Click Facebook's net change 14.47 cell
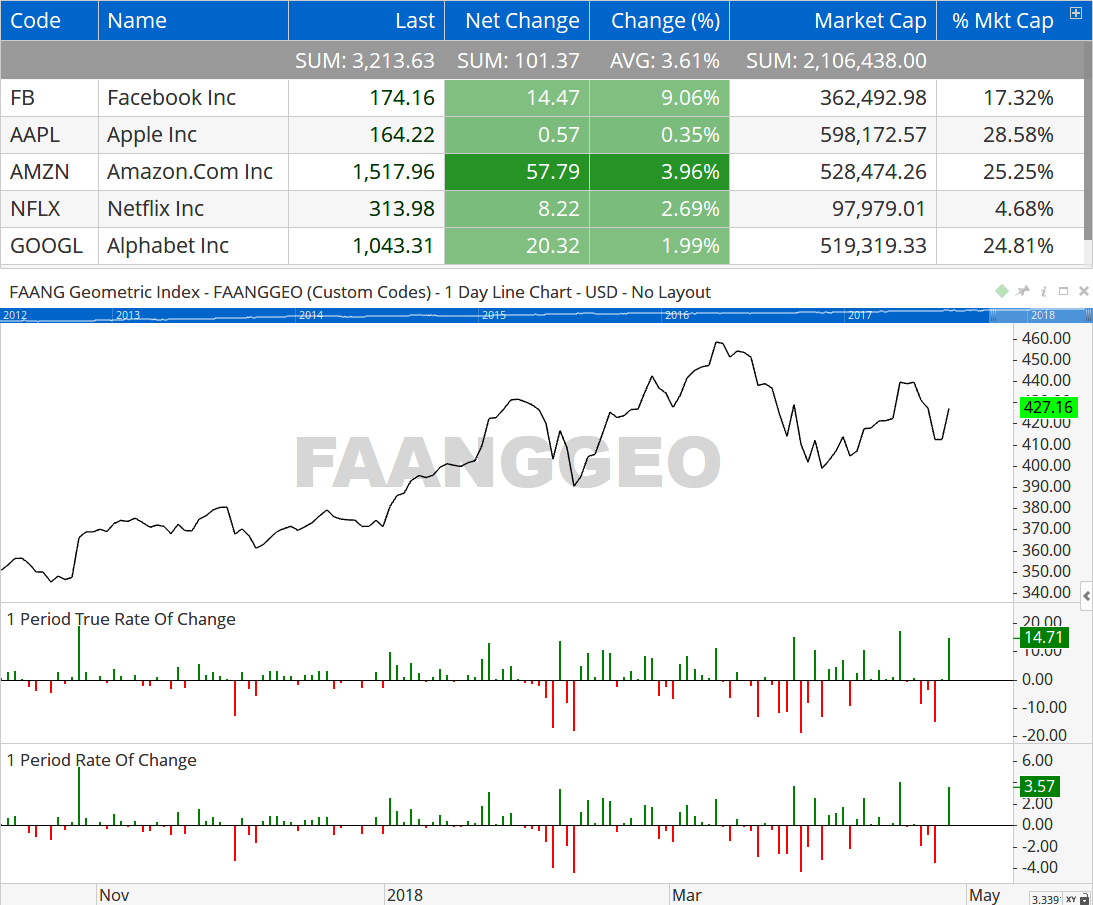1093x905 pixels. click(x=517, y=98)
